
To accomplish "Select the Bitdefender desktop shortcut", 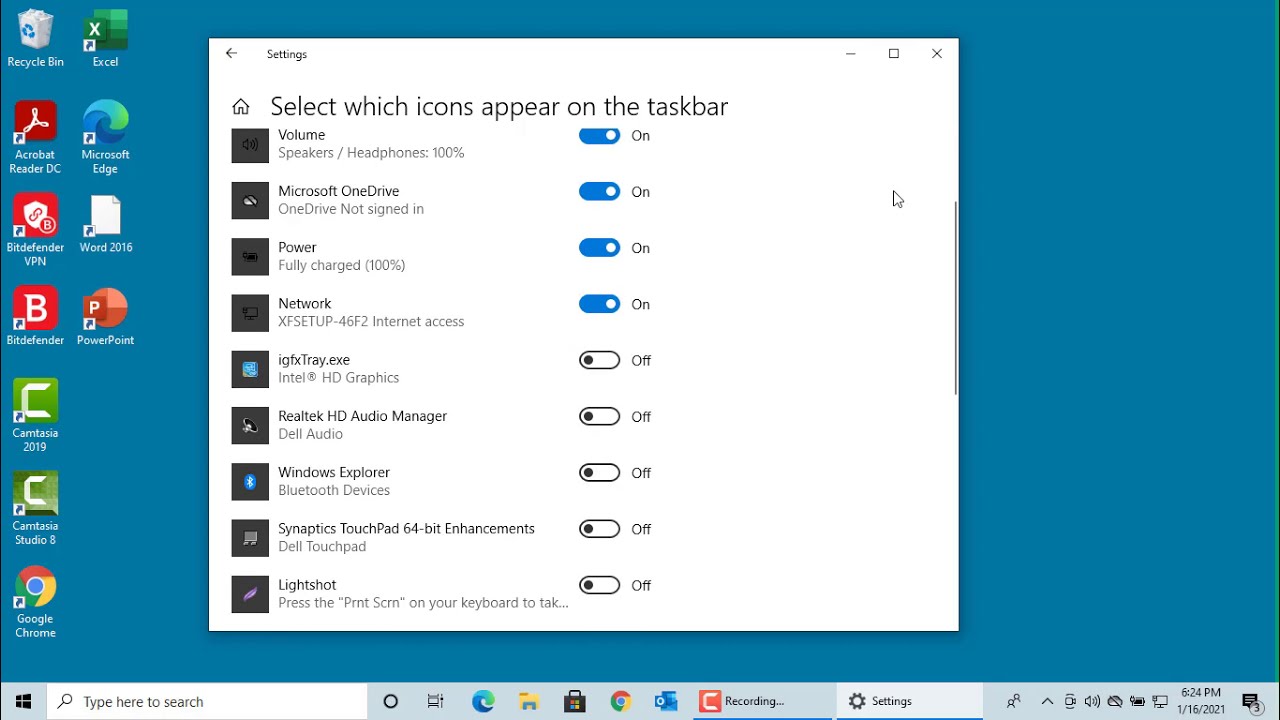I will click(x=35, y=317).
